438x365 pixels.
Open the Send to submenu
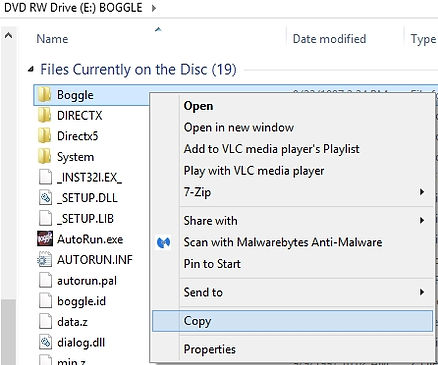[292, 292]
